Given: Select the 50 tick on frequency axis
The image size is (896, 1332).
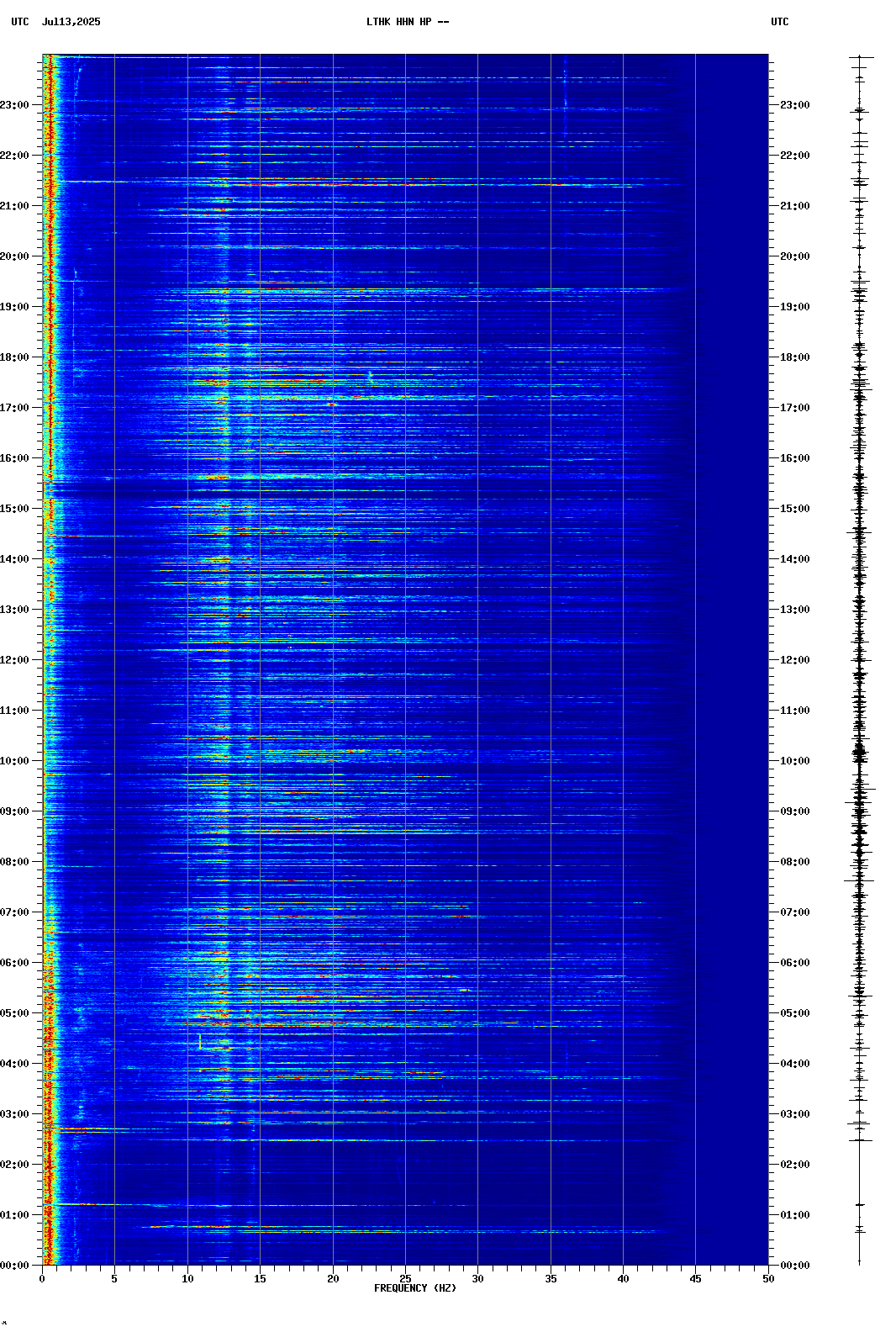Looking at the screenshot, I should (768, 1279).
